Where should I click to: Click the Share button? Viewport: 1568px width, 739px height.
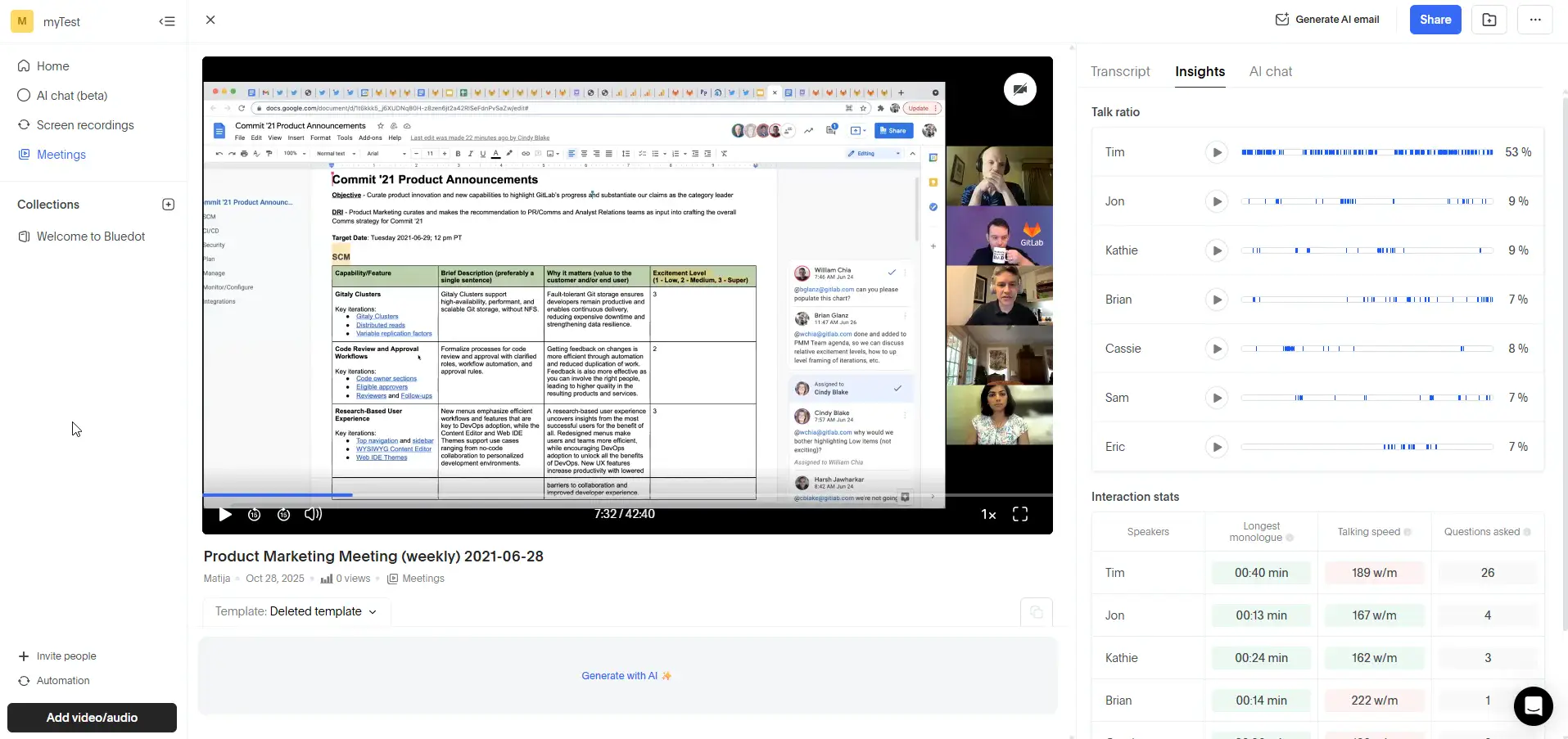(1435, 20)
